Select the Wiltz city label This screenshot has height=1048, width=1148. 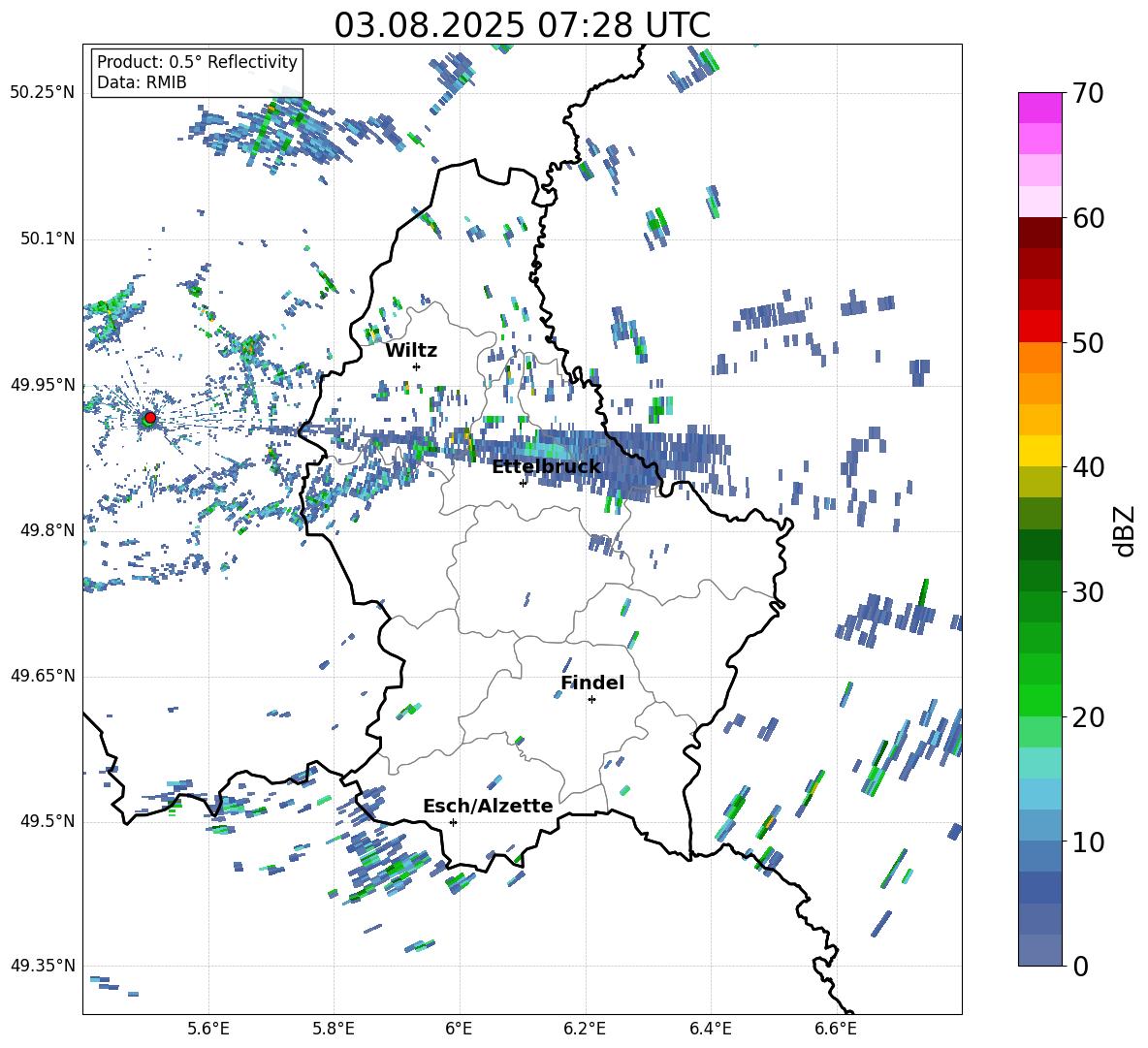(411, 351)
